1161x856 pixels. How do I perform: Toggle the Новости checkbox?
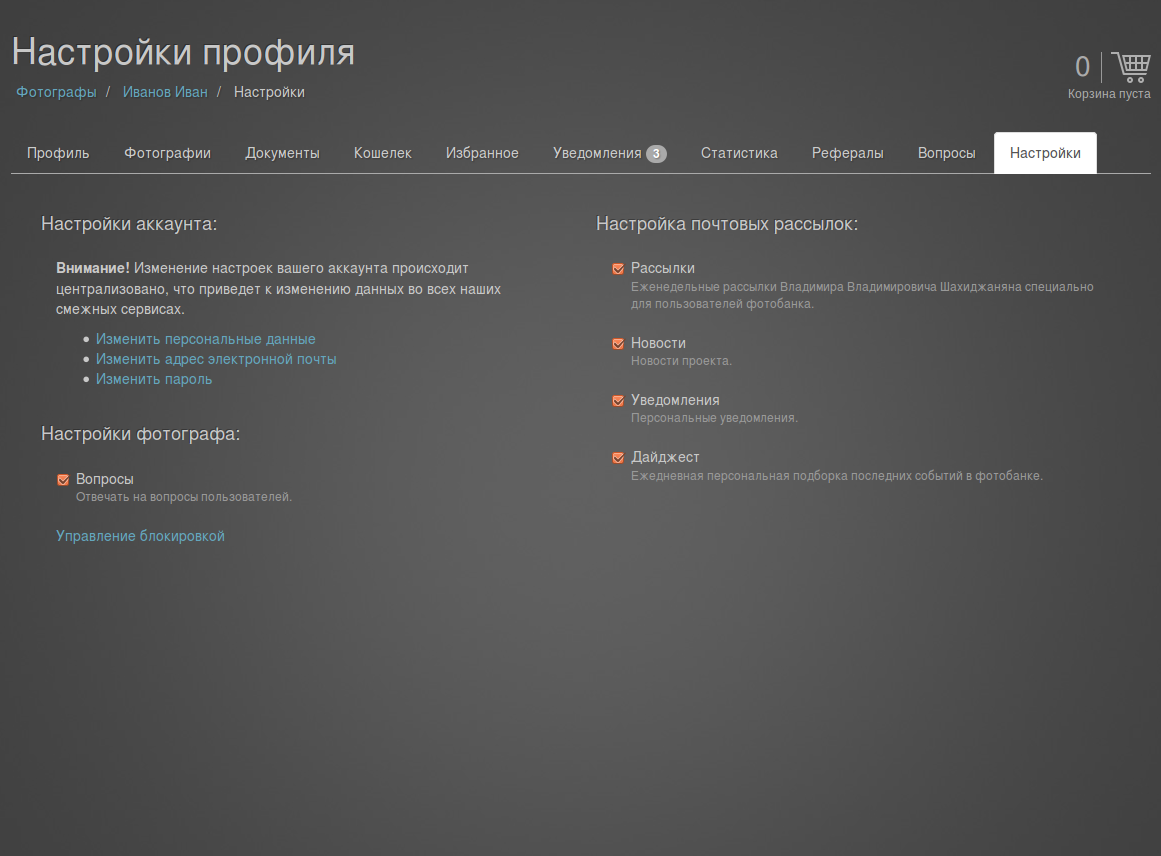[618, 344]
